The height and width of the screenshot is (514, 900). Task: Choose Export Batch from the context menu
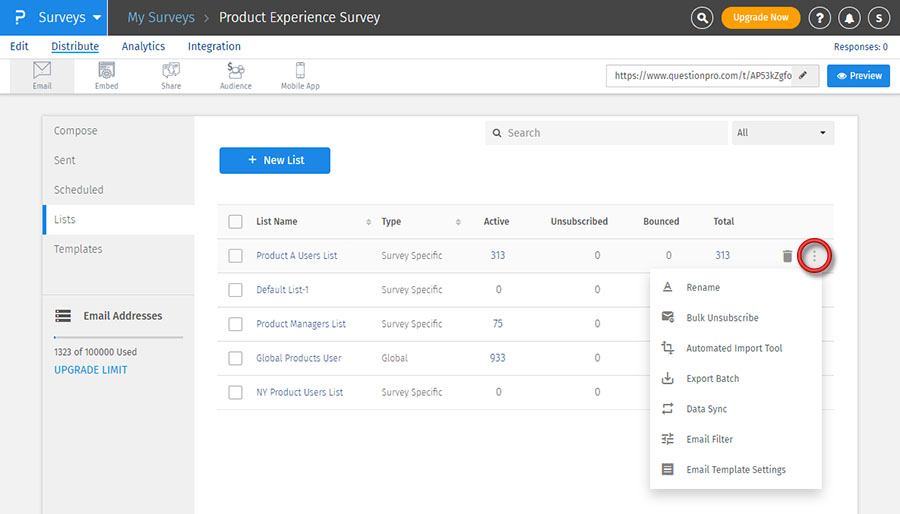point(712,379)
